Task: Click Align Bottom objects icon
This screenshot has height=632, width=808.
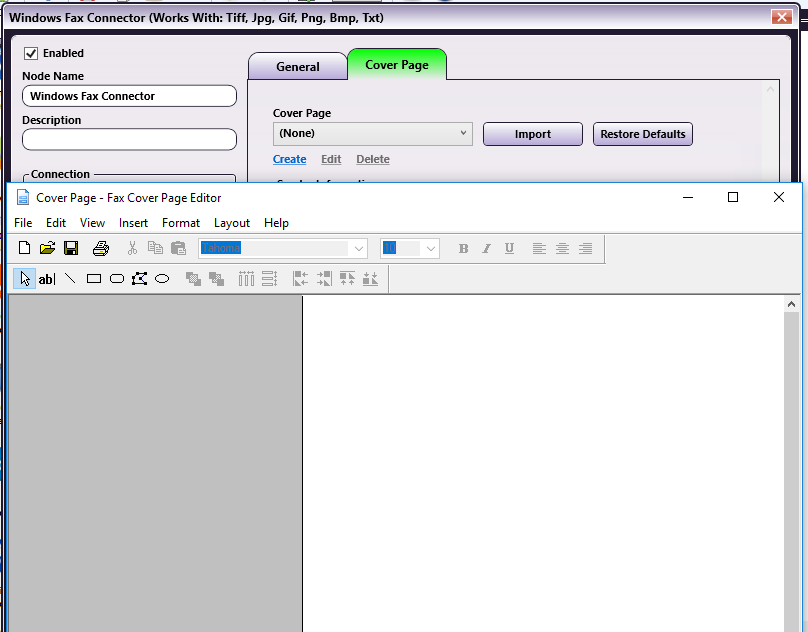Action: click(371, 279)
